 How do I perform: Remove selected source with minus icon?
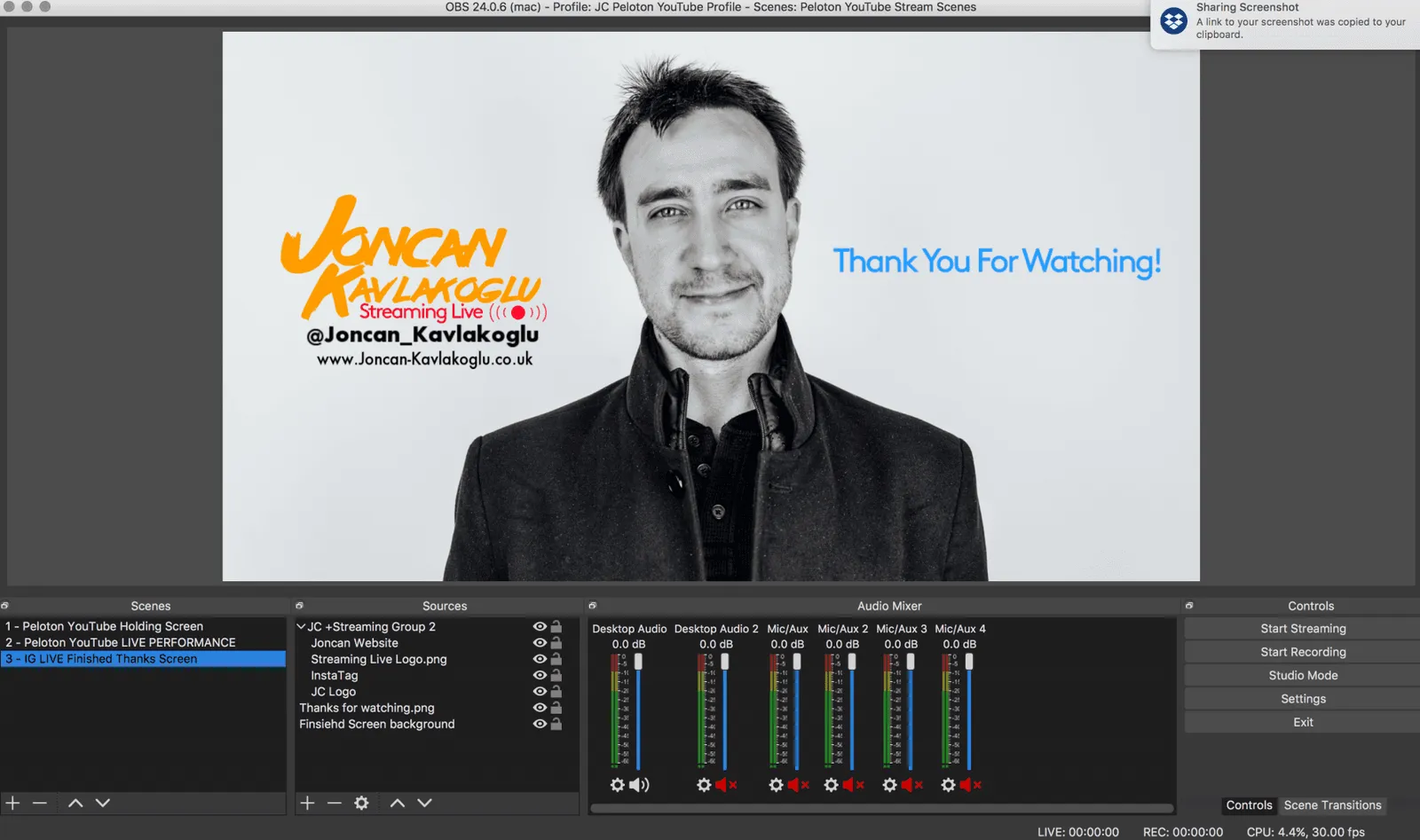pyautogui.click(x=334, y=803)
